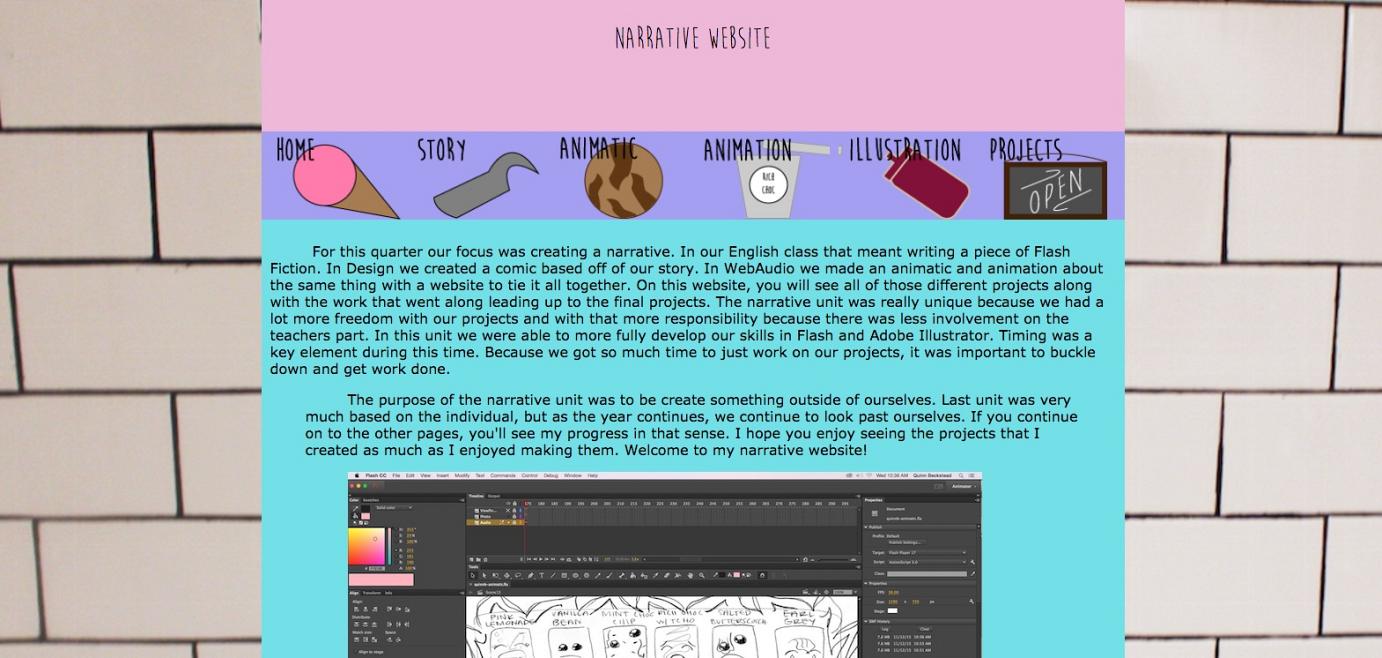
Task: Go to STORY via the ice cream scoop
Action: click(477, 178)
